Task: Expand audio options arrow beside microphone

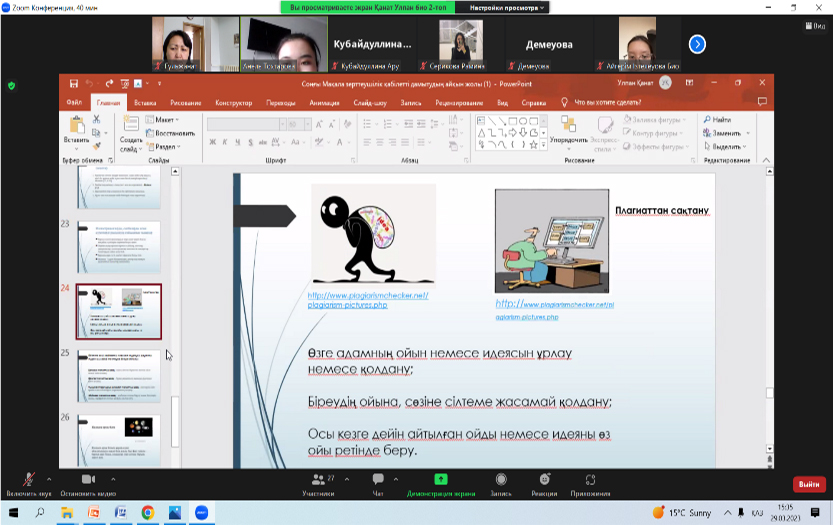Action: [x=50, y=479]
